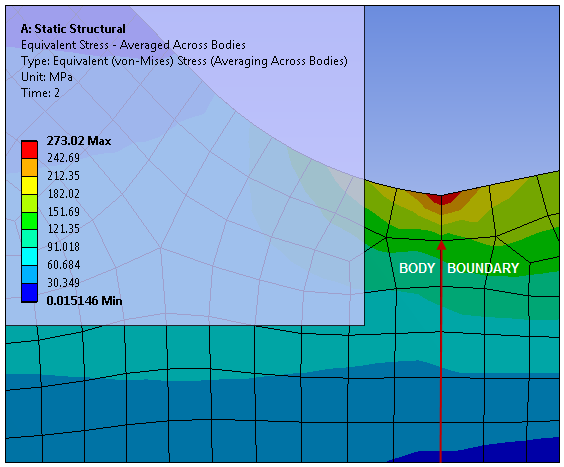
Task: Click the 'Time: 2' label
Action: click(40, 93)
